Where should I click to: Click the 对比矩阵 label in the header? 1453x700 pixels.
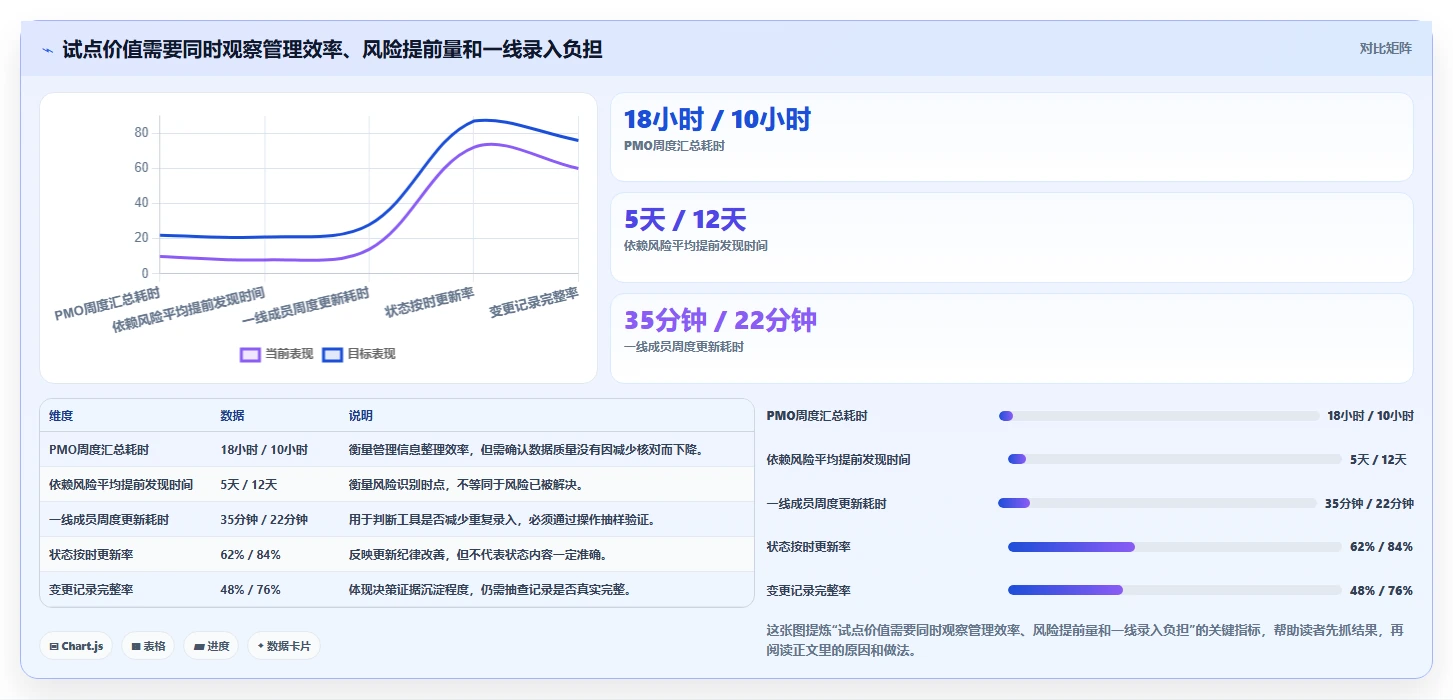[1385, 48]
